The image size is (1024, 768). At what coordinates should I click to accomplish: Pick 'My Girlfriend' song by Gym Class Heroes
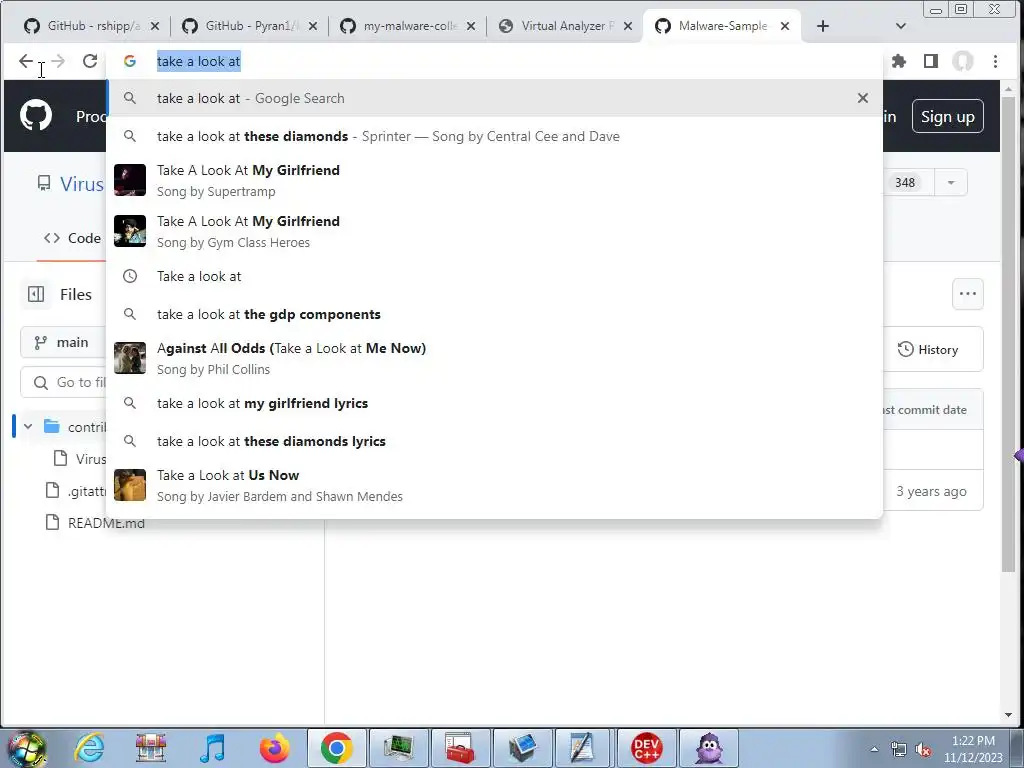(x=494, y=231)
